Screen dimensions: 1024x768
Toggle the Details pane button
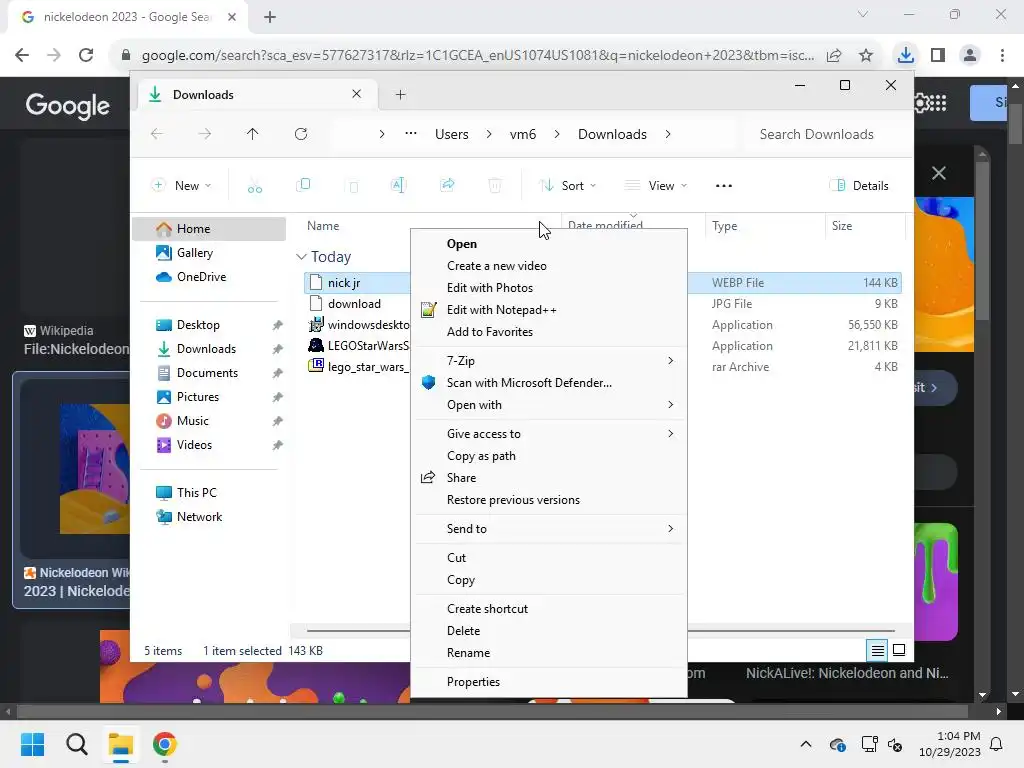859,185
